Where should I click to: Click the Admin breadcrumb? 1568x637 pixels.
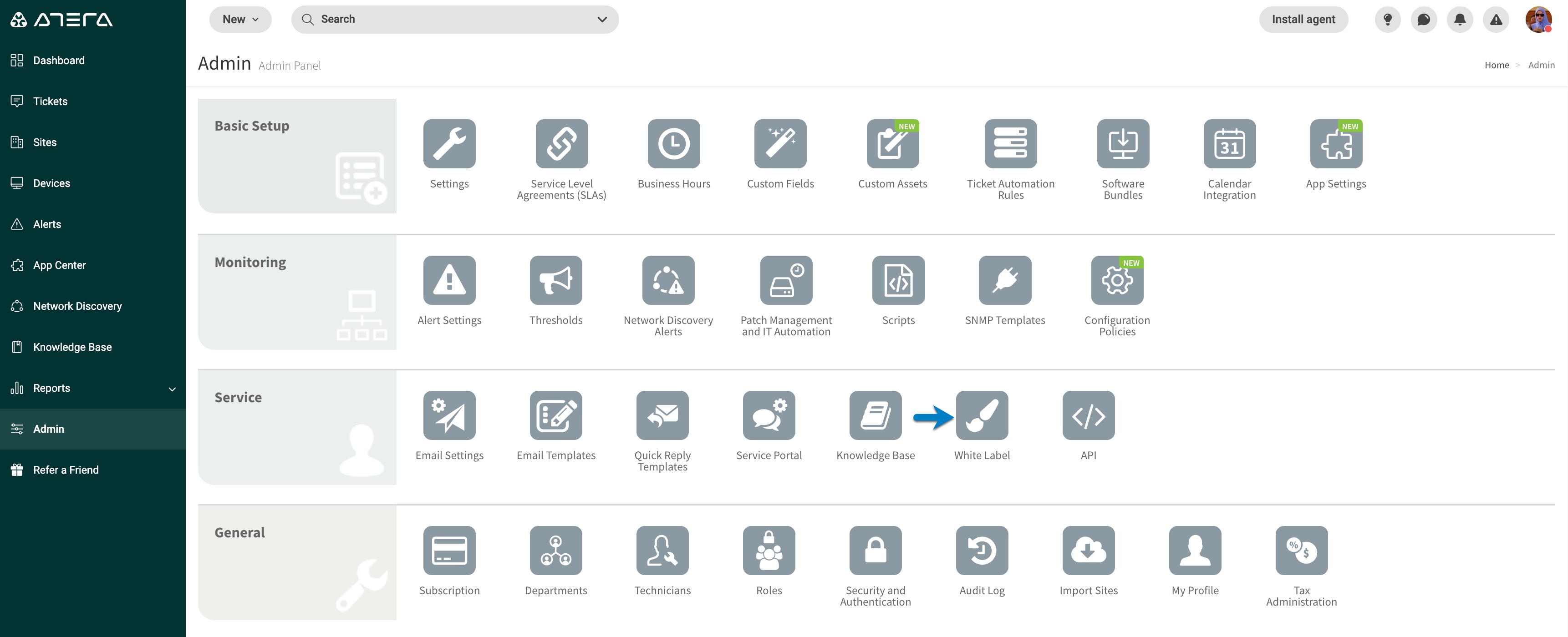pyautogui.click(x=1541, y=65)
